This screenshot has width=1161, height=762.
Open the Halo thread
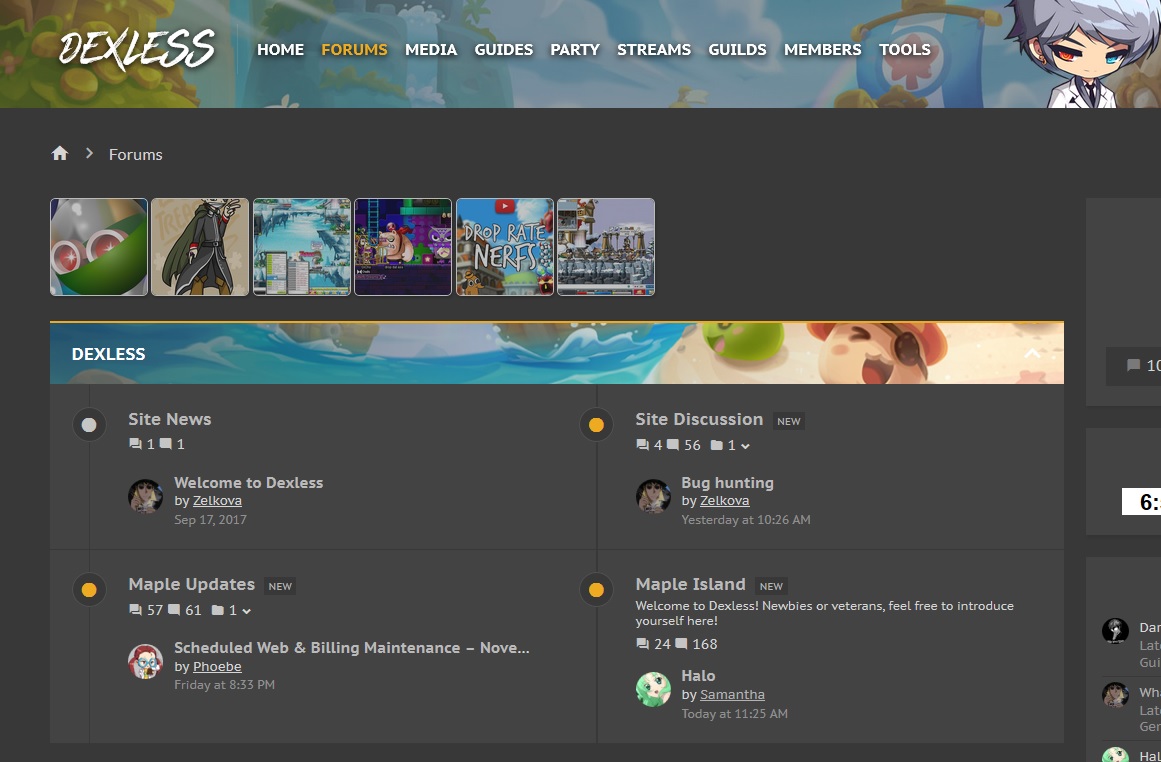(x=698, y=676)
